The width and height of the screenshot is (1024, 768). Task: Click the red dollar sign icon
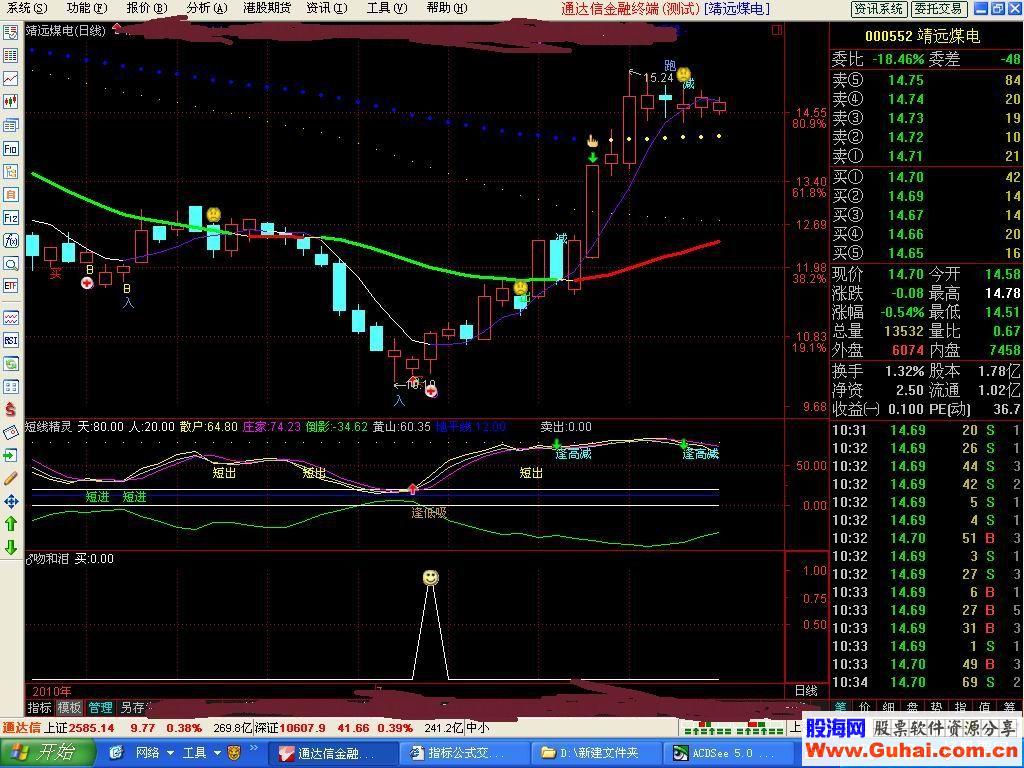[x=10, y=409]
